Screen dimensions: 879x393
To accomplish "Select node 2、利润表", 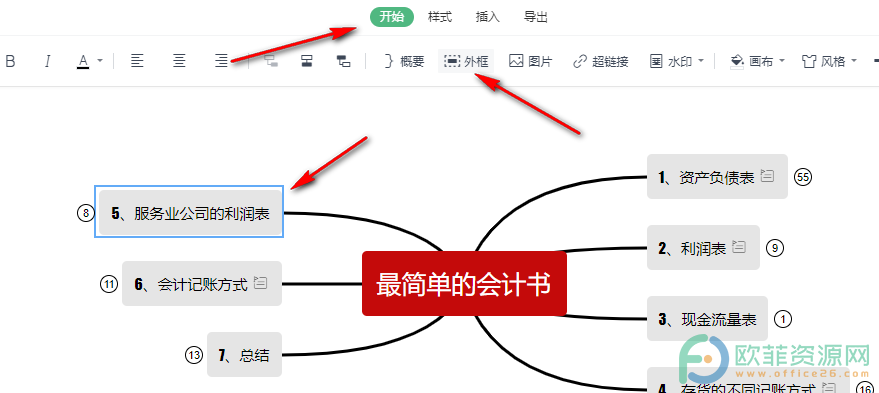I will click(703, 248).
